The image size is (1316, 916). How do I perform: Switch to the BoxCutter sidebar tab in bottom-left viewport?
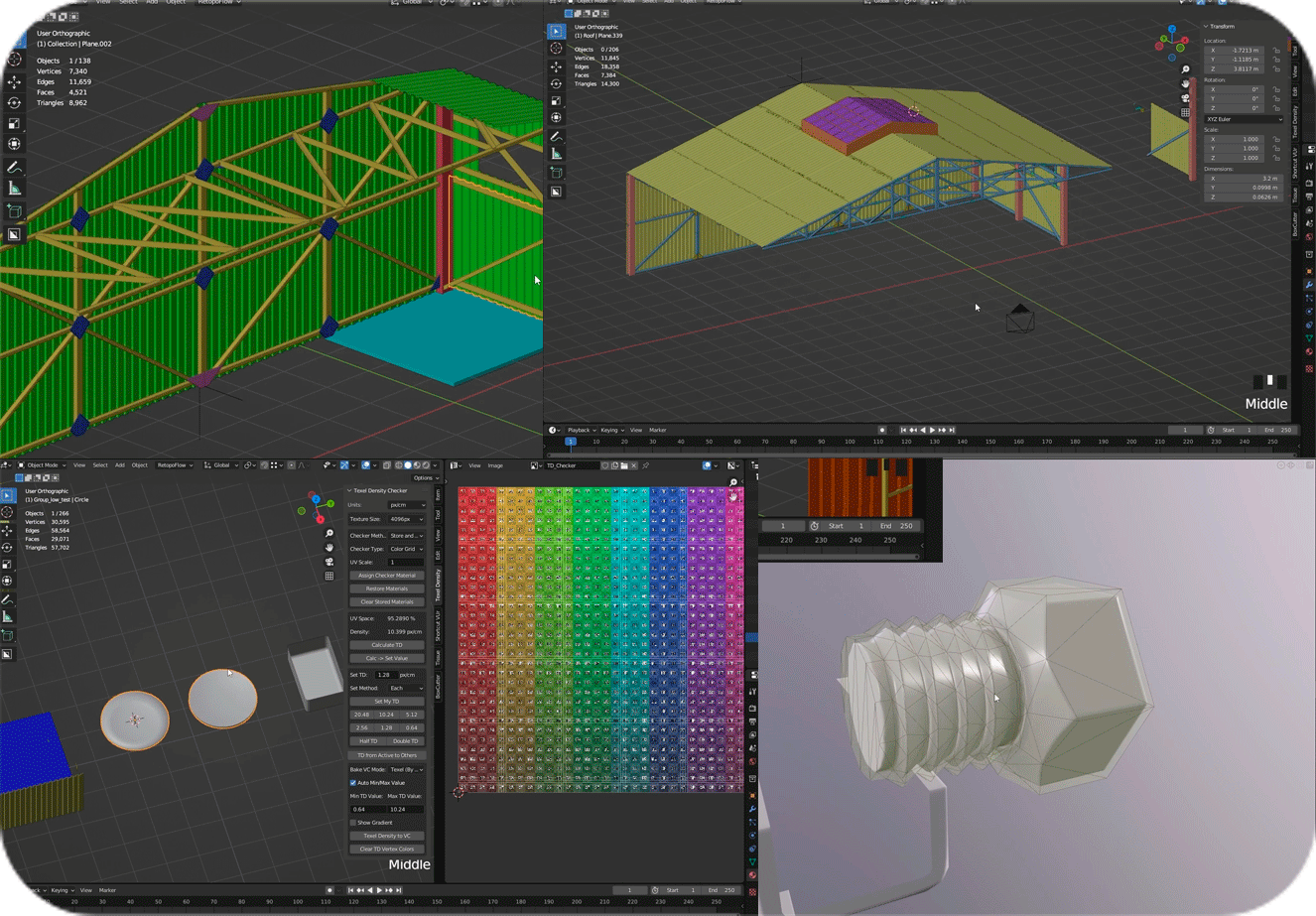[x=438, y=688]
